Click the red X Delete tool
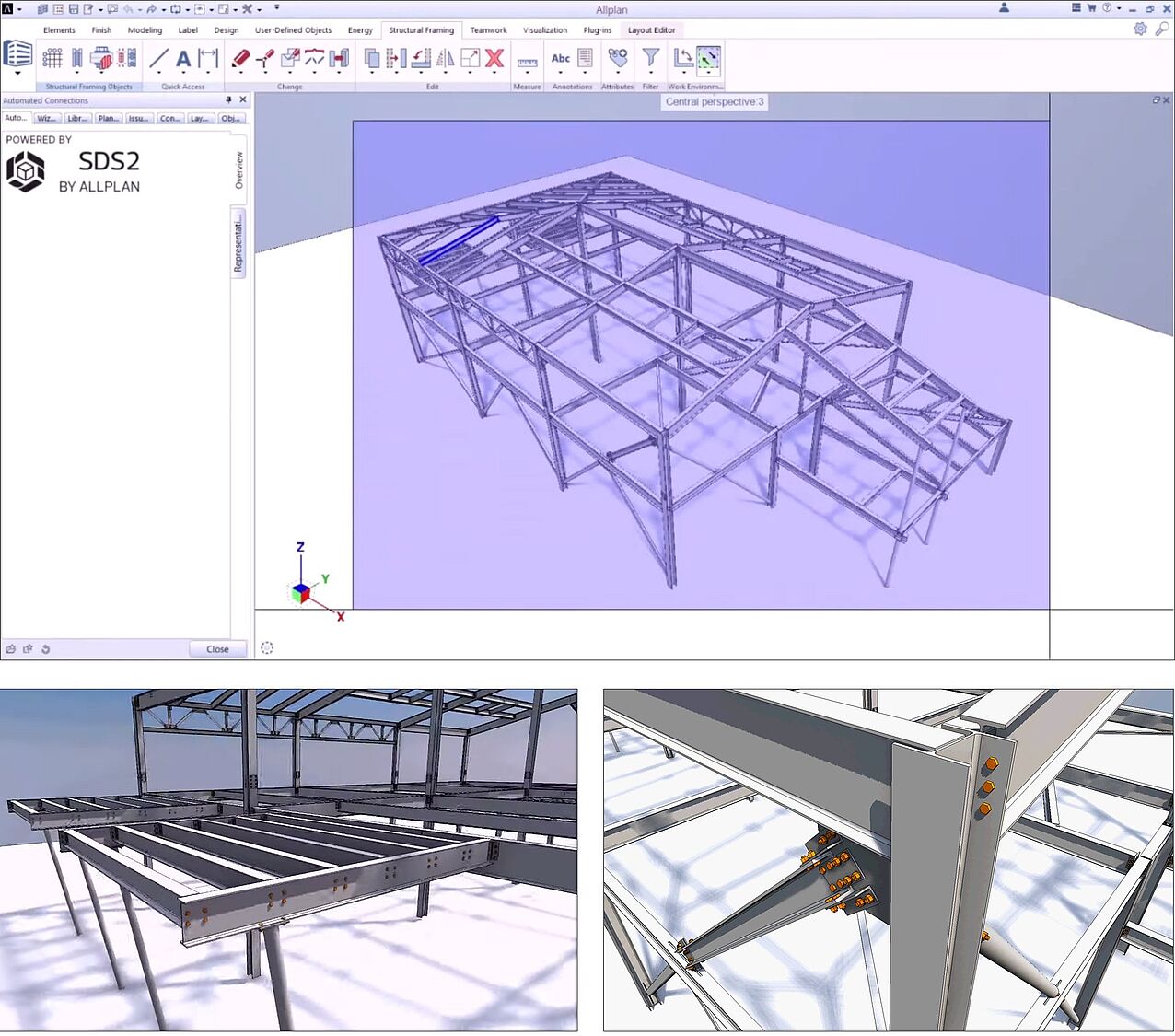The height and width of the screenshot is (1036, 1175). tap(494, 59)
